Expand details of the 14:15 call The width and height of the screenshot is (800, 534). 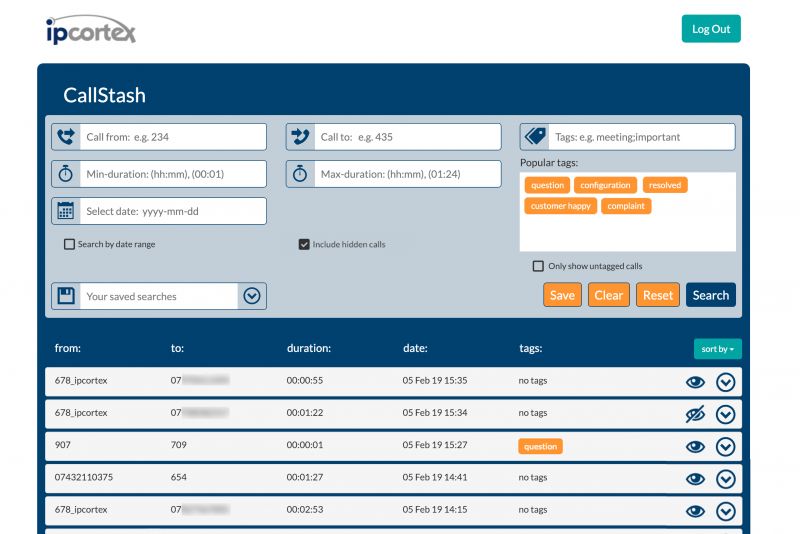(x=726, y=511)
